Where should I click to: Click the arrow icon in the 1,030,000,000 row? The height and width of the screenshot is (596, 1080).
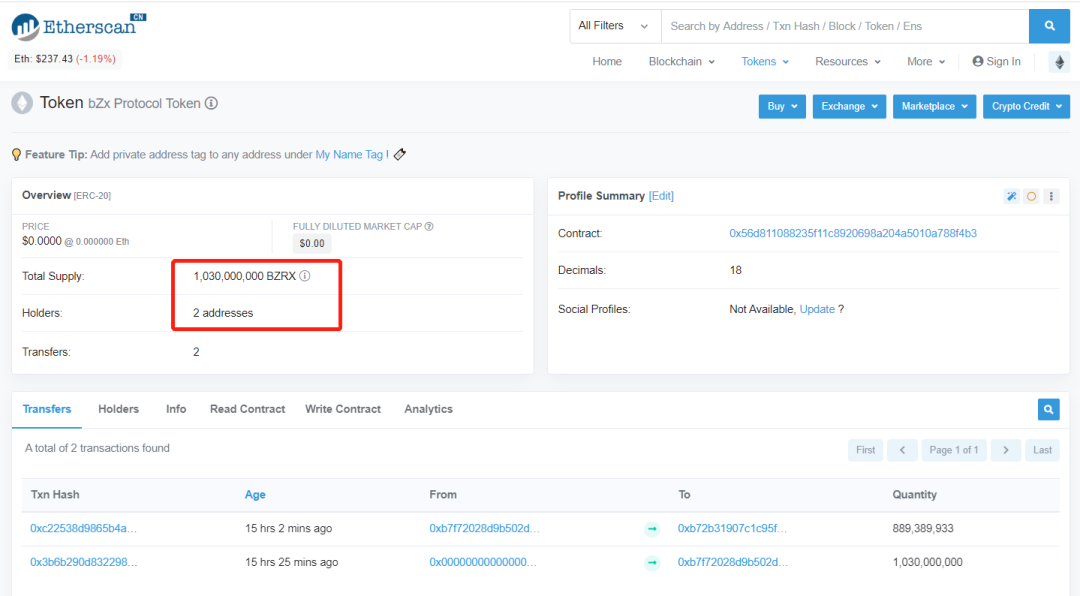[x=652, y=563]
